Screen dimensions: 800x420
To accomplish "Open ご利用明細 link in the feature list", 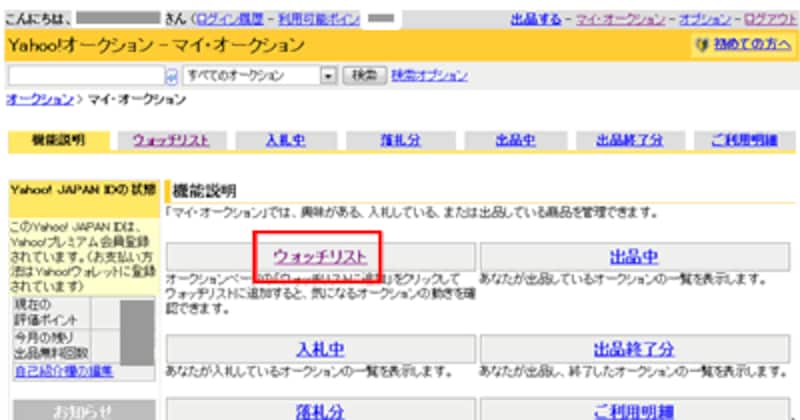I will [x=634, y=411].
